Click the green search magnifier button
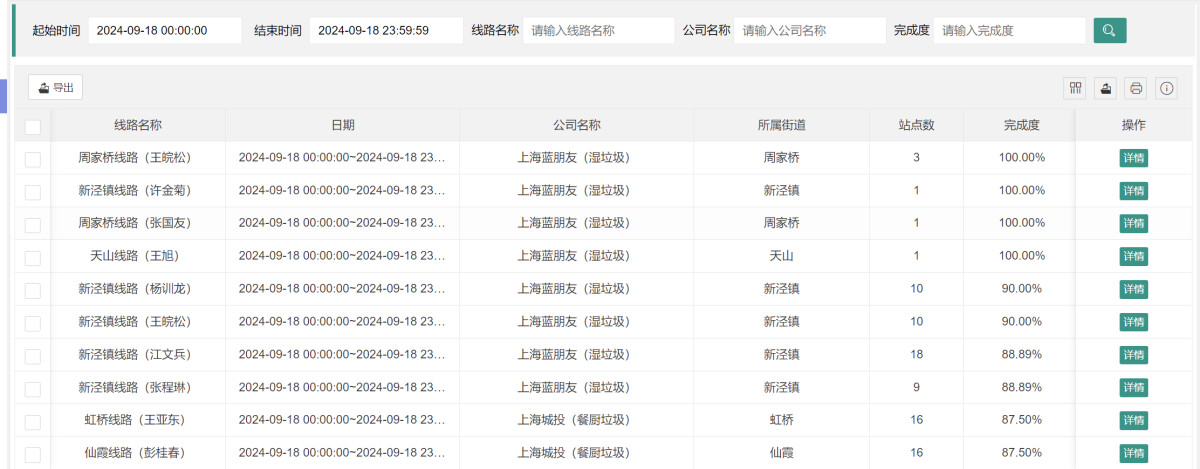Image resolution: width=1200 pixels, height=469 pixels. [x=1110, y=30]
